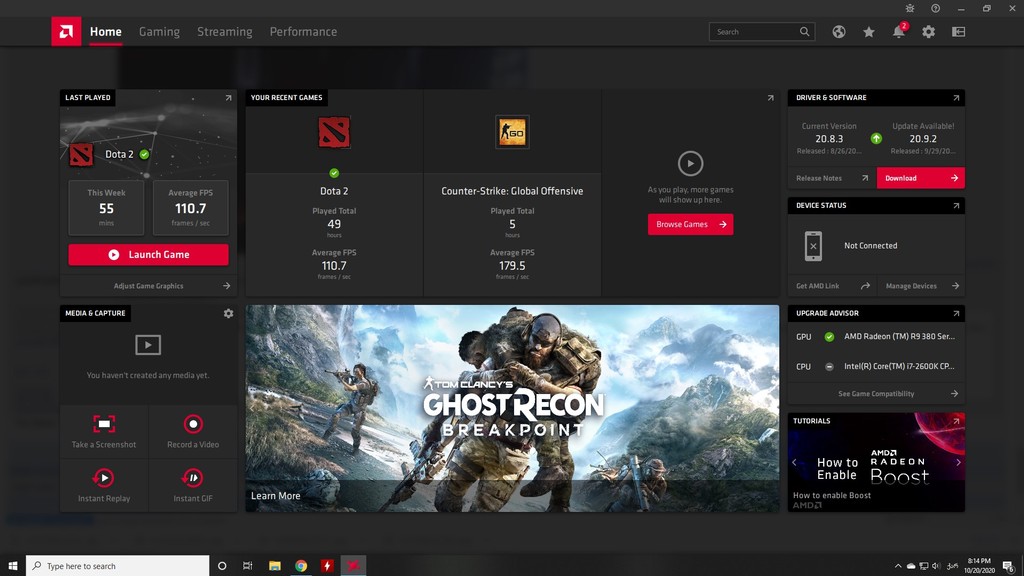Click the Windows taskbar search box
Viewport: 1024px width, 576px height.
pyautogui.click(x=118, y=566)
